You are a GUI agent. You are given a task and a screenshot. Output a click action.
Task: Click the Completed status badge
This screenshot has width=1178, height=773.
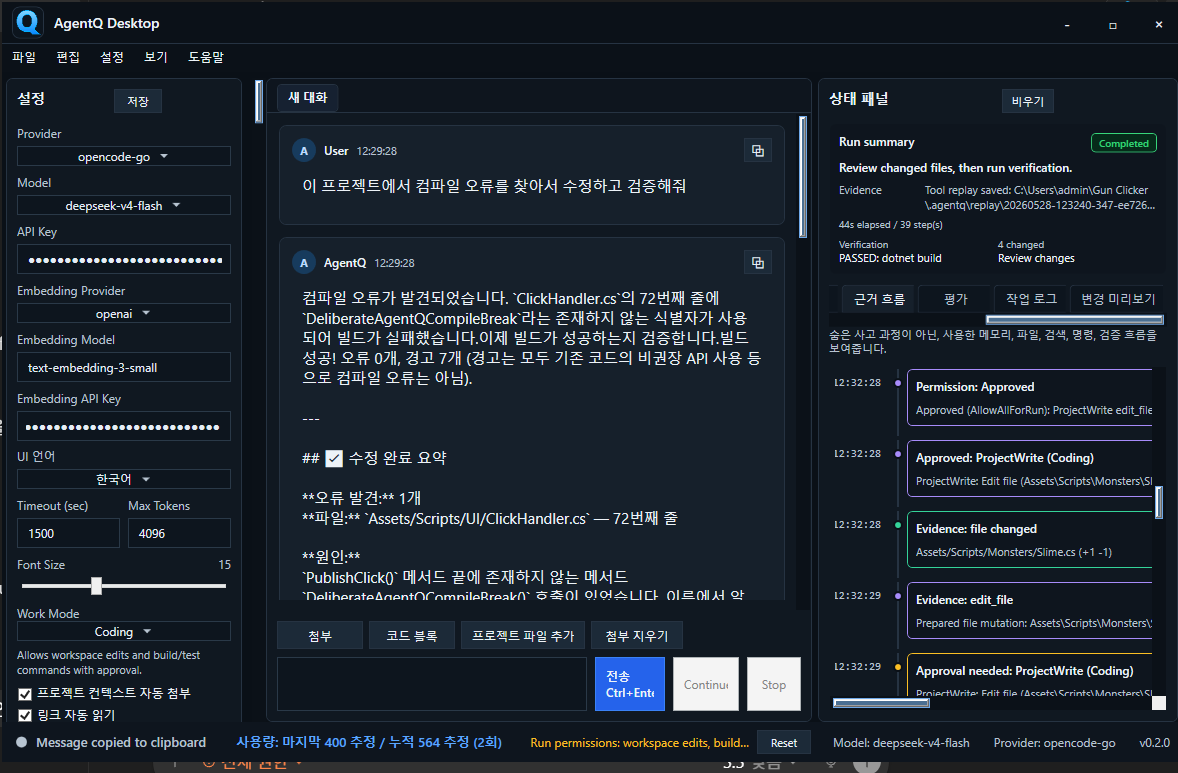(x=1123, y=143)
